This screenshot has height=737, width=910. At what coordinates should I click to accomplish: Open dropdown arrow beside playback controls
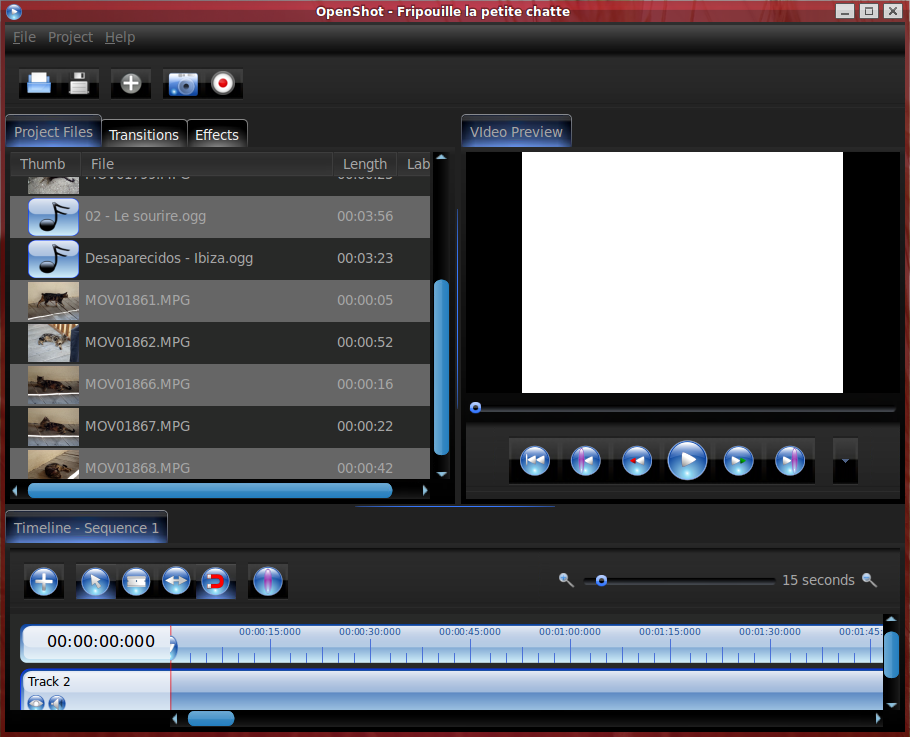tap(845, 461)
